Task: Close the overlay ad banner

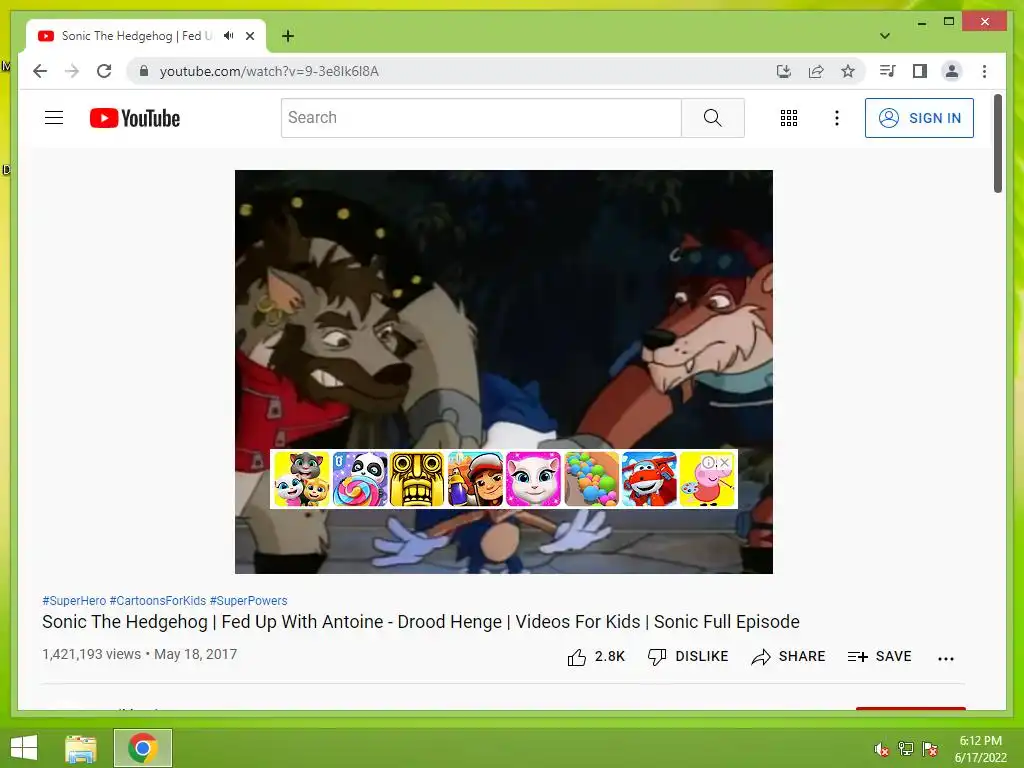Action: coord(724,462)
